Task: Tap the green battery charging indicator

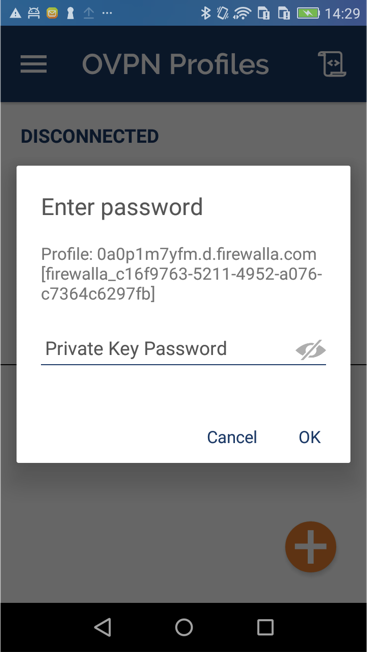Action: [x=308, y=13]
